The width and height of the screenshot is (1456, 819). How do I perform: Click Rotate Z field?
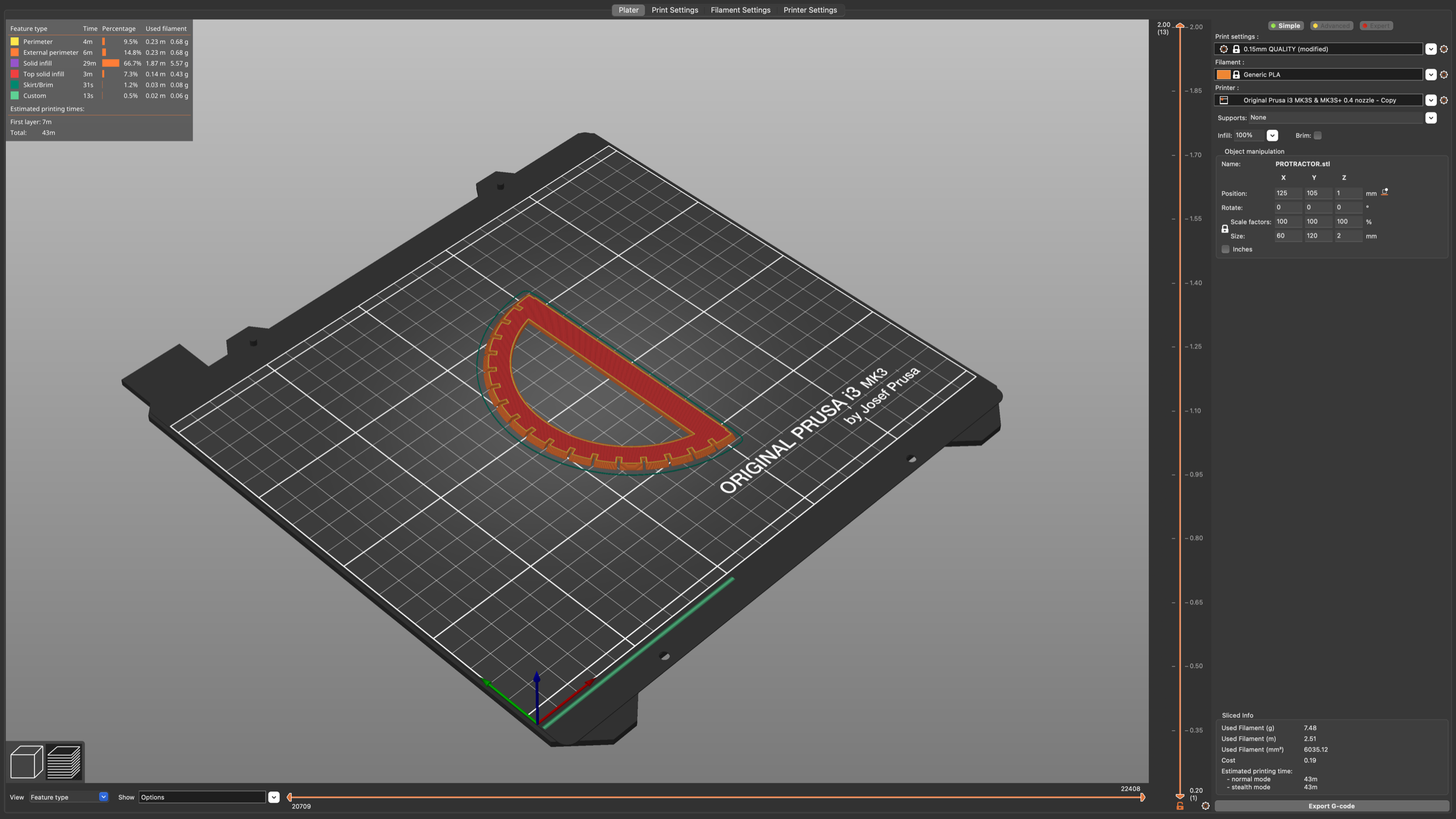click(1348, 207)
